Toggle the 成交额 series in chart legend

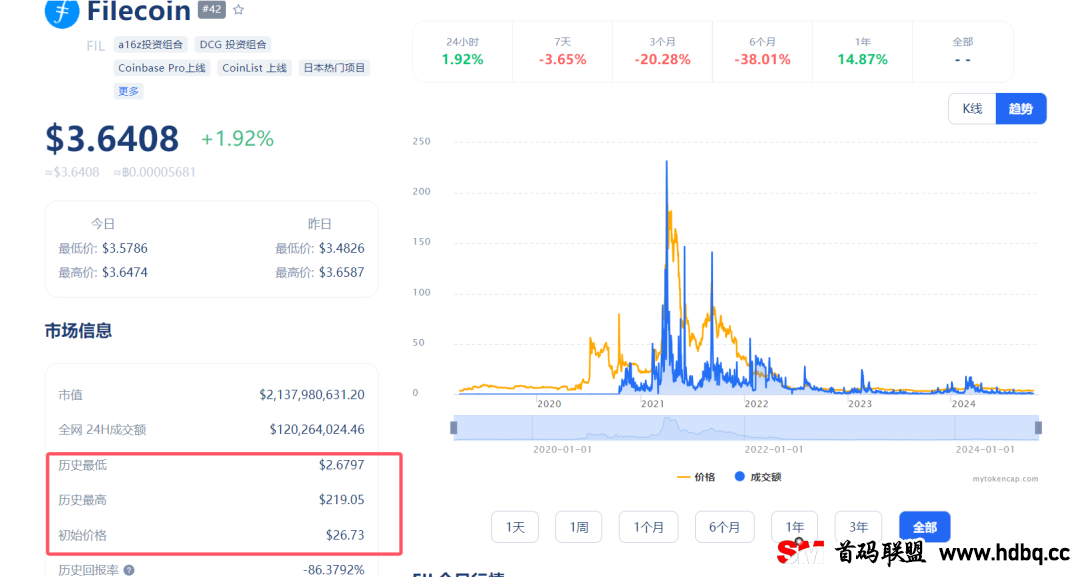(758, 477)
